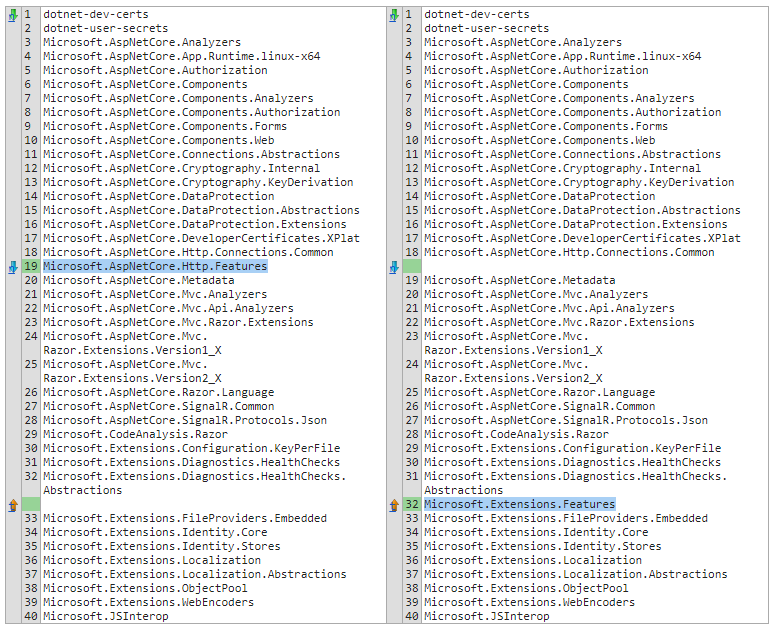The width and height of the screenshot is (773, 627).
Task: Click Microsoft.AspNetCore.Components.Forms in left pane
Action: click(x=165, y=126)
